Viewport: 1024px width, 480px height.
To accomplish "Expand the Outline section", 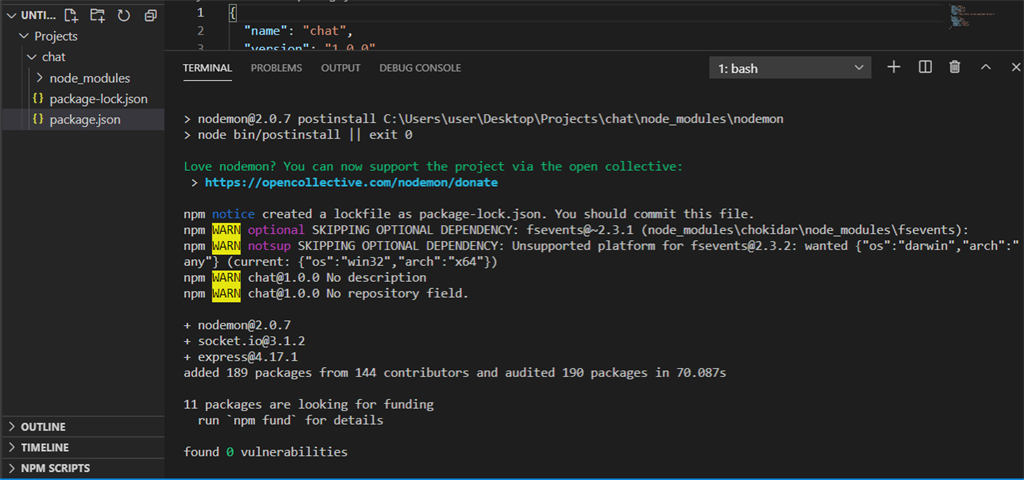I will pyautogui.click(x=43, y=427).
